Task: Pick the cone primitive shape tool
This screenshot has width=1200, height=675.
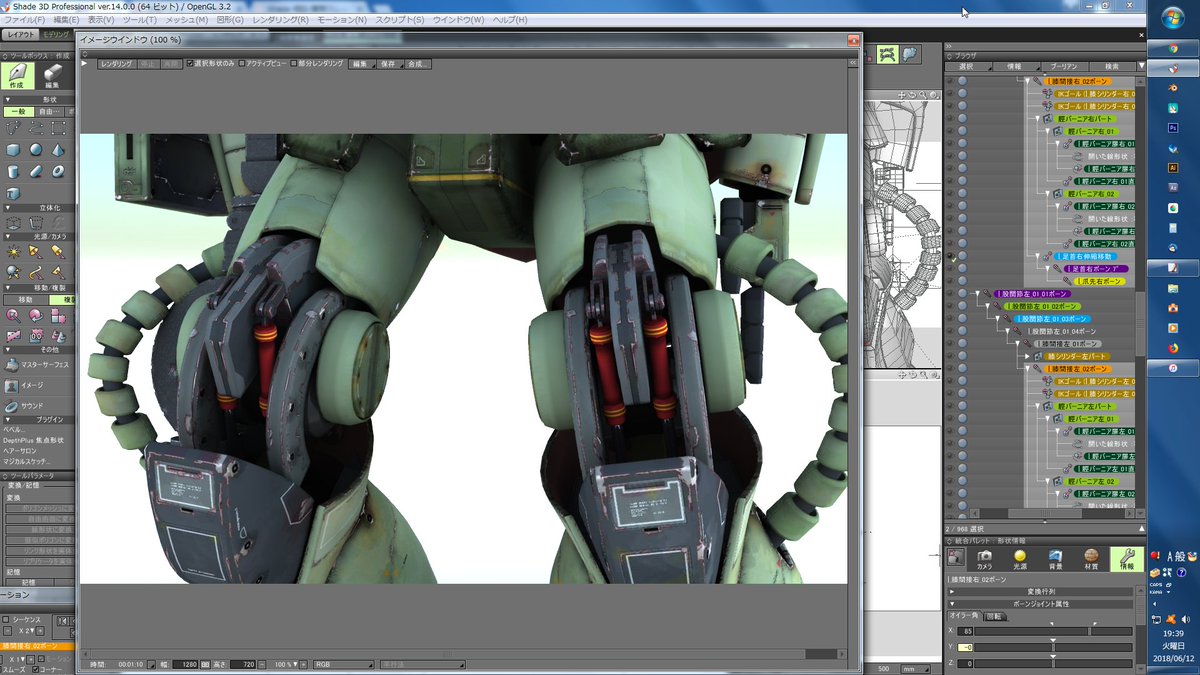Action: [57, 149]
